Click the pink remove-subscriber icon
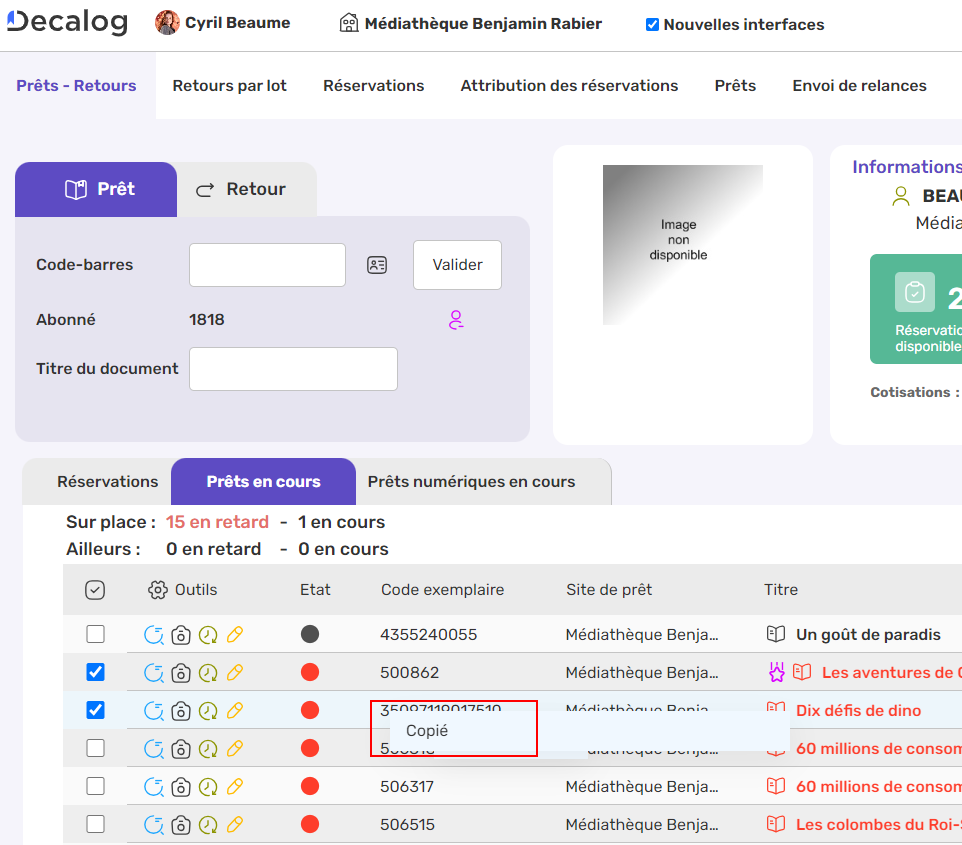Image resolution: width=962 pixels, height=845 pixels. point(456,320)
